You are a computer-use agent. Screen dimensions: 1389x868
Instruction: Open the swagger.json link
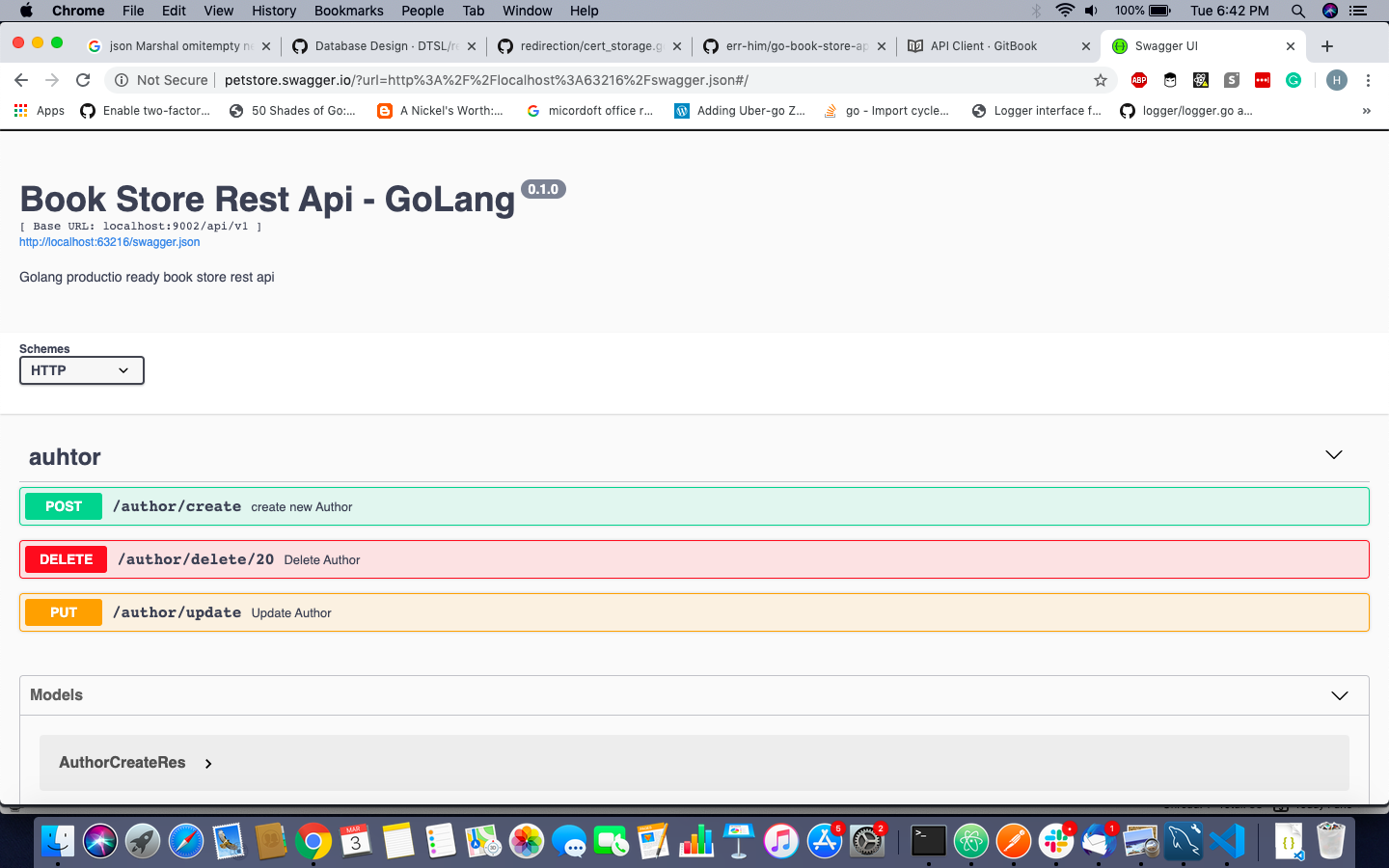tap(109, 242)
